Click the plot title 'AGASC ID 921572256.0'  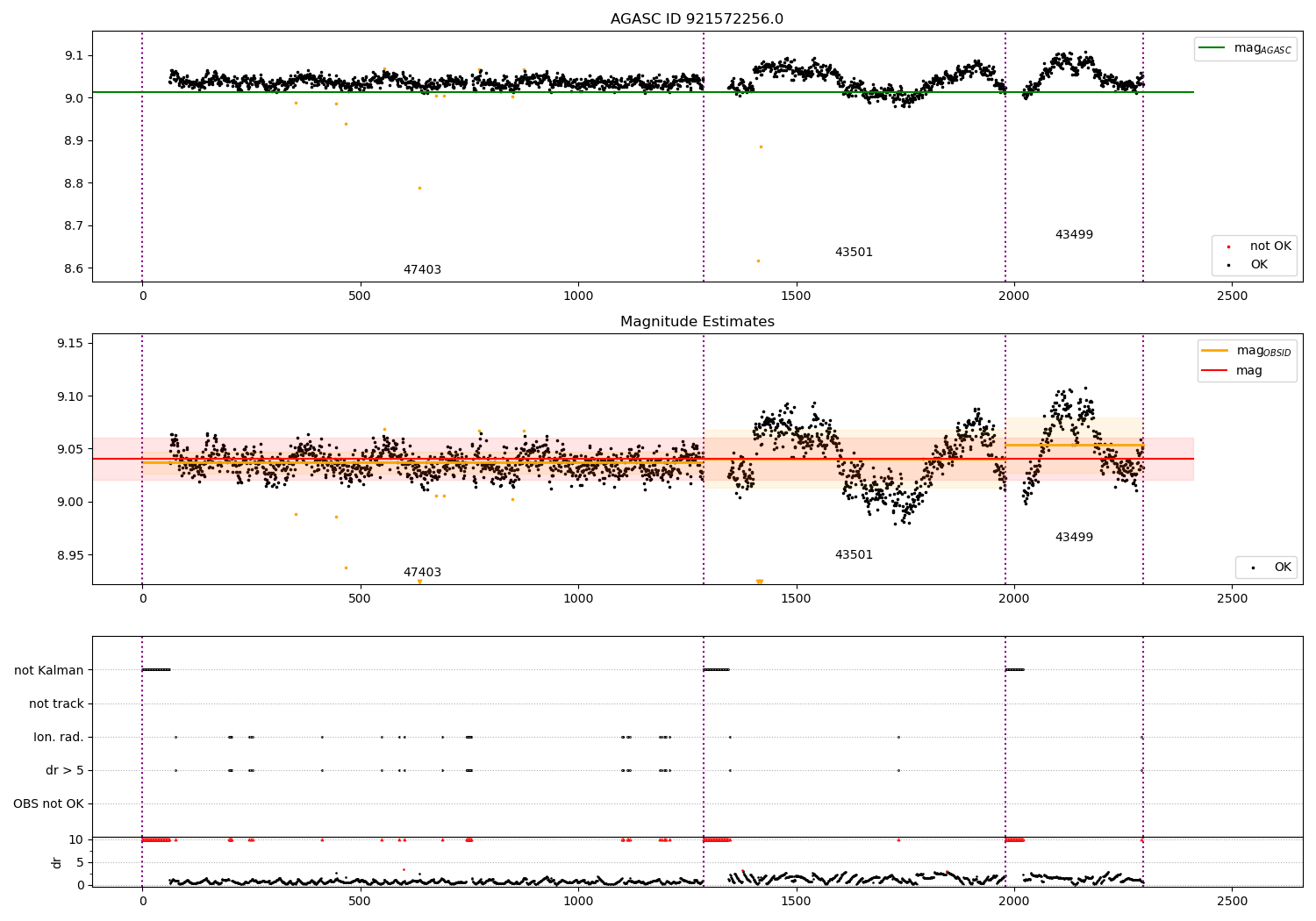(697, 18)
